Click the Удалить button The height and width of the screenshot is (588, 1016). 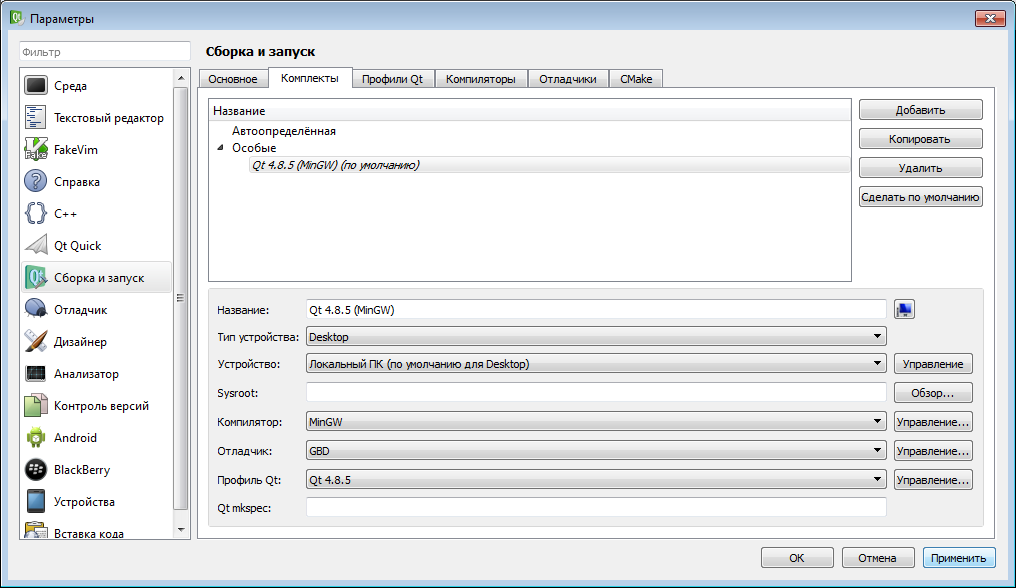click(x=921, y=168)
